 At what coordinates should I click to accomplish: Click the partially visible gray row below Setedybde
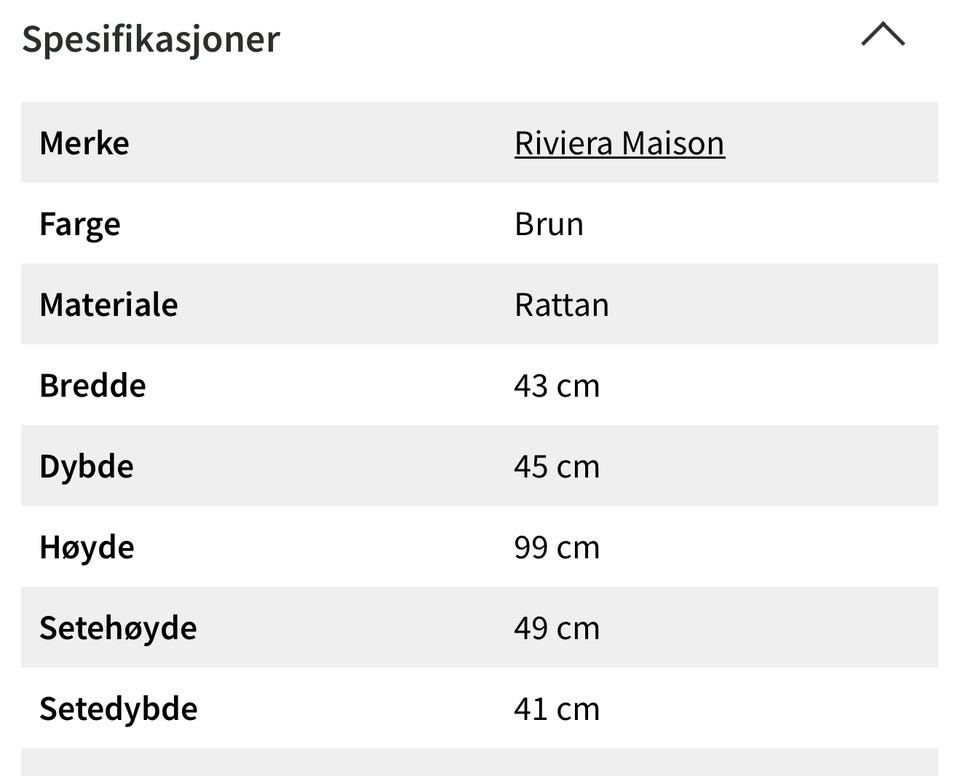(x=479, y=763)
